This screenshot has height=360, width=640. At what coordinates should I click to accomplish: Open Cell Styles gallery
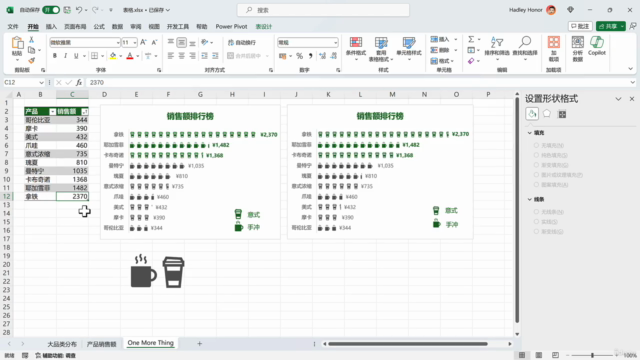coord(409,49)
